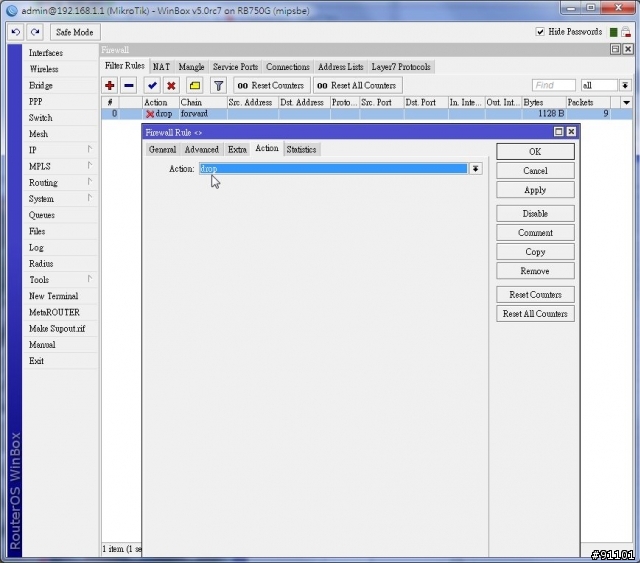Viewport: 640px width, 563px height.
Task: Click the Action field showing drop
Action: click(333, 169)
